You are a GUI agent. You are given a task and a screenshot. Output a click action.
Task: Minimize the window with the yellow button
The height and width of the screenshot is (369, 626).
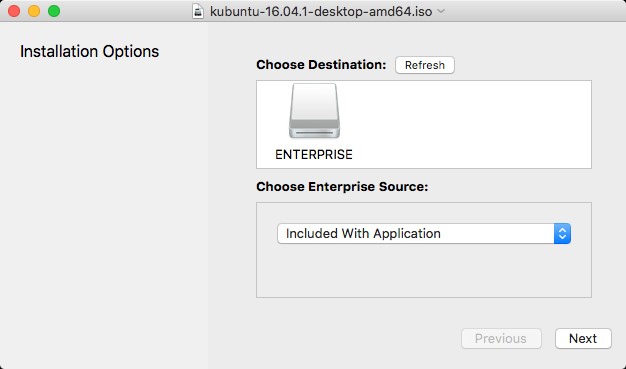[x=34, y=11]
